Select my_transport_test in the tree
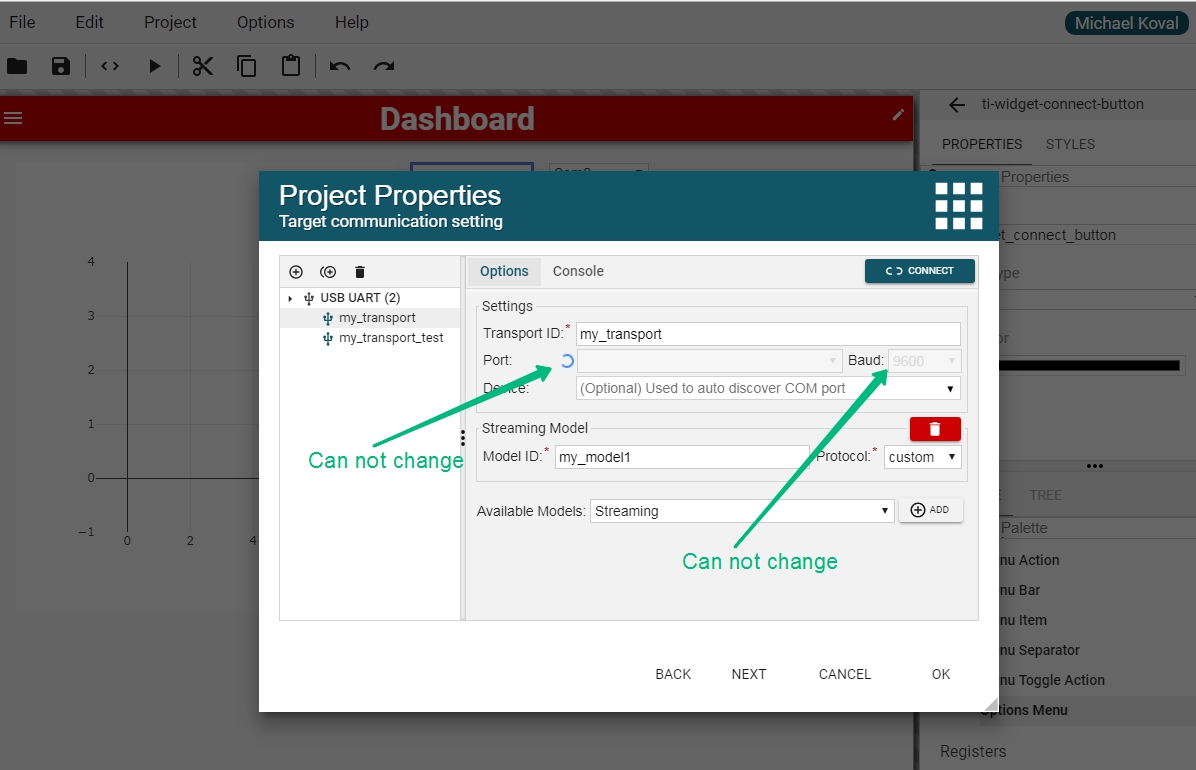The image size is (1196, 770). [x=391, y=338]
